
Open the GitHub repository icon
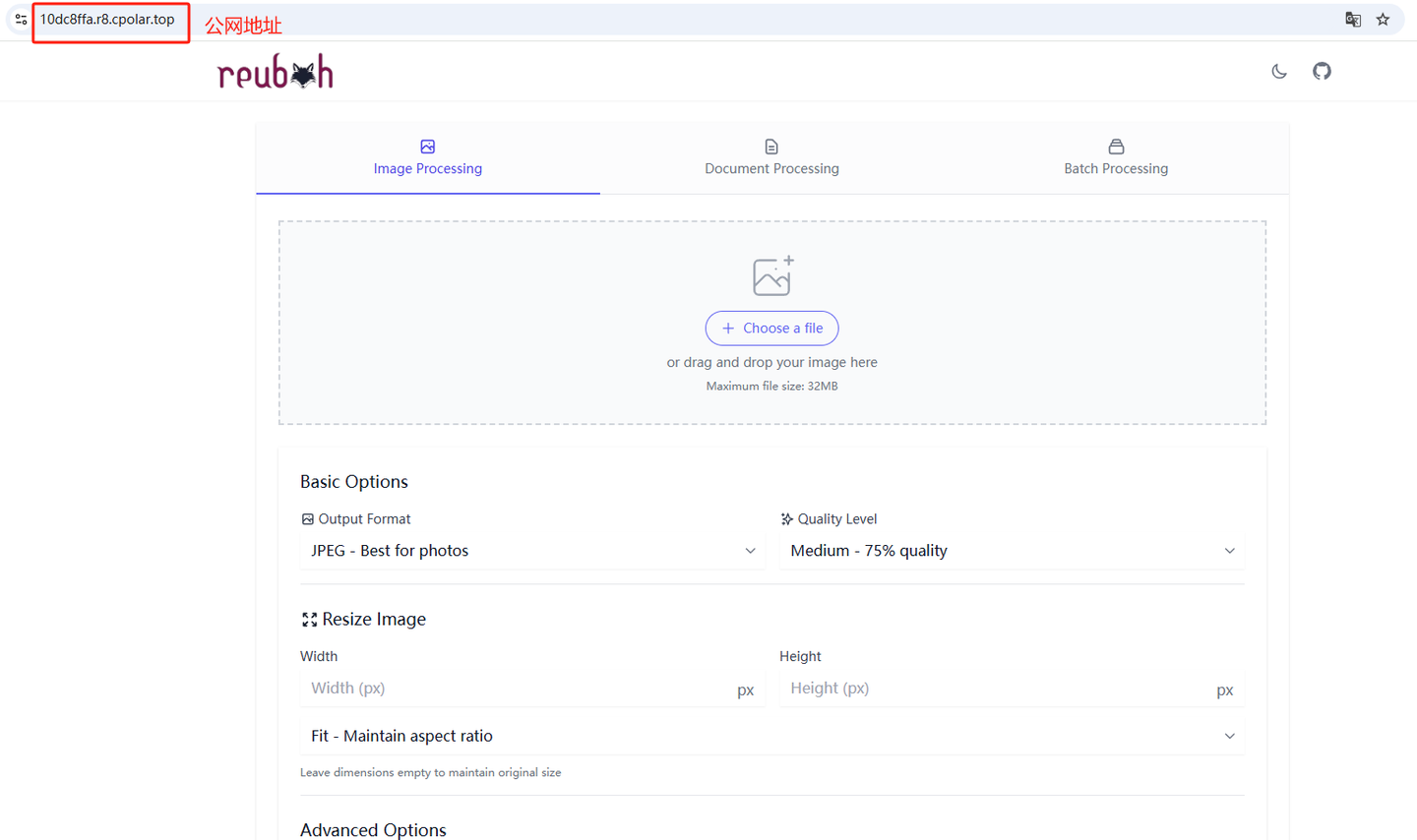click(1322, 71)
